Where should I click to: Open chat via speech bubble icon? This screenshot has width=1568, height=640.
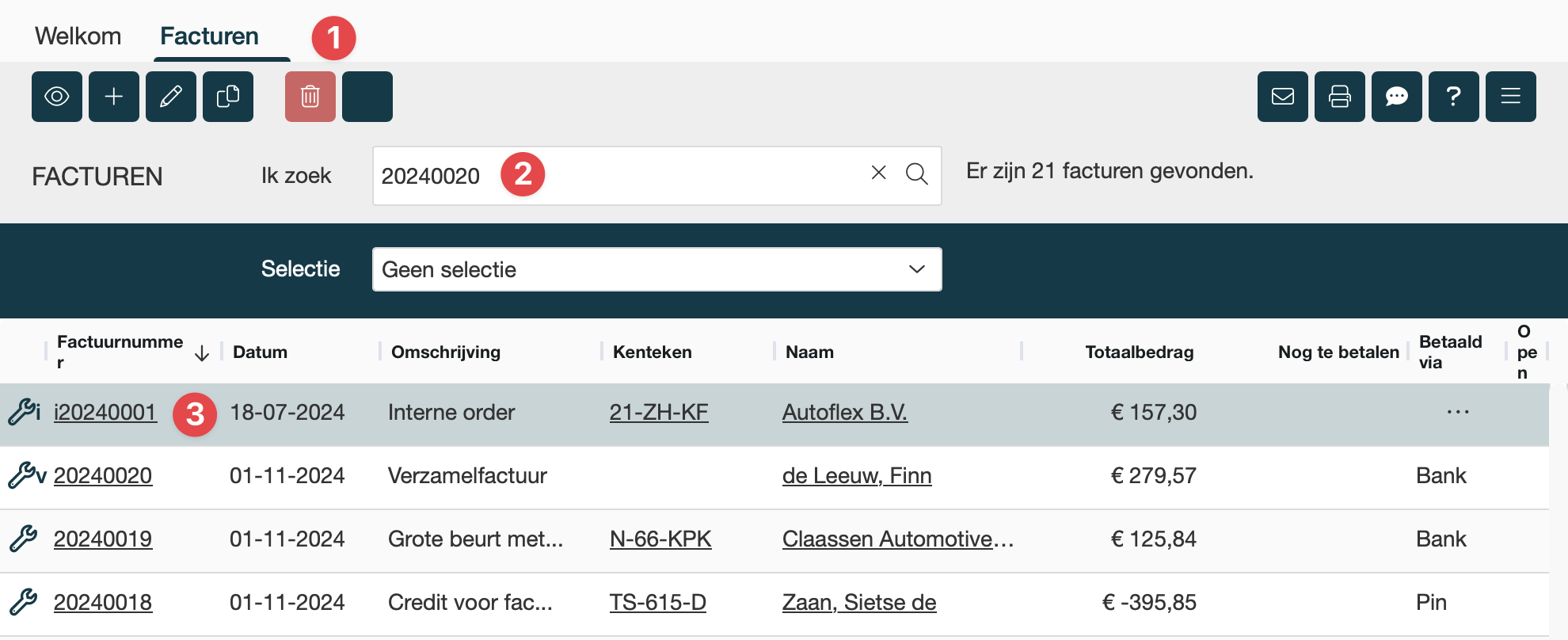click(x=1397, y=97)
